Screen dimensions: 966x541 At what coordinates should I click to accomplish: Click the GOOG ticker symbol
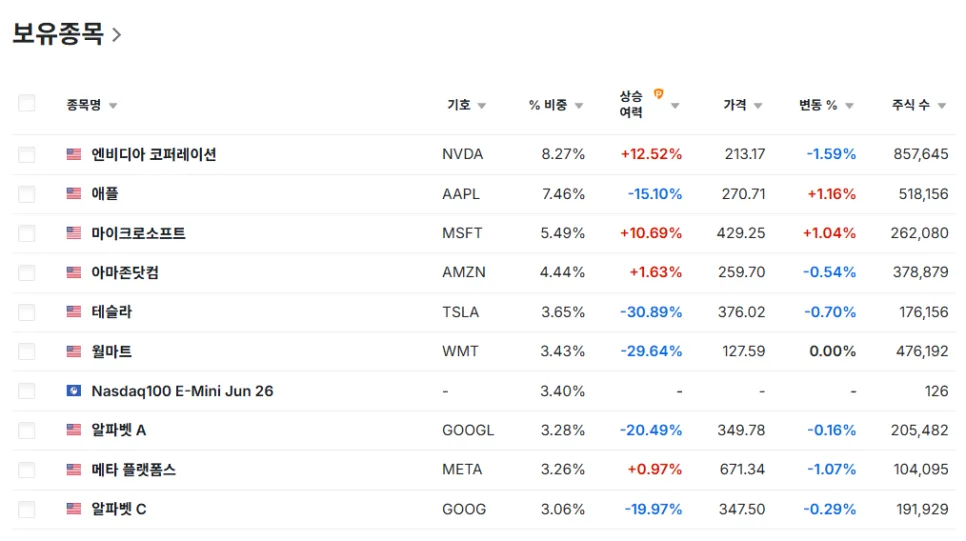464,510
